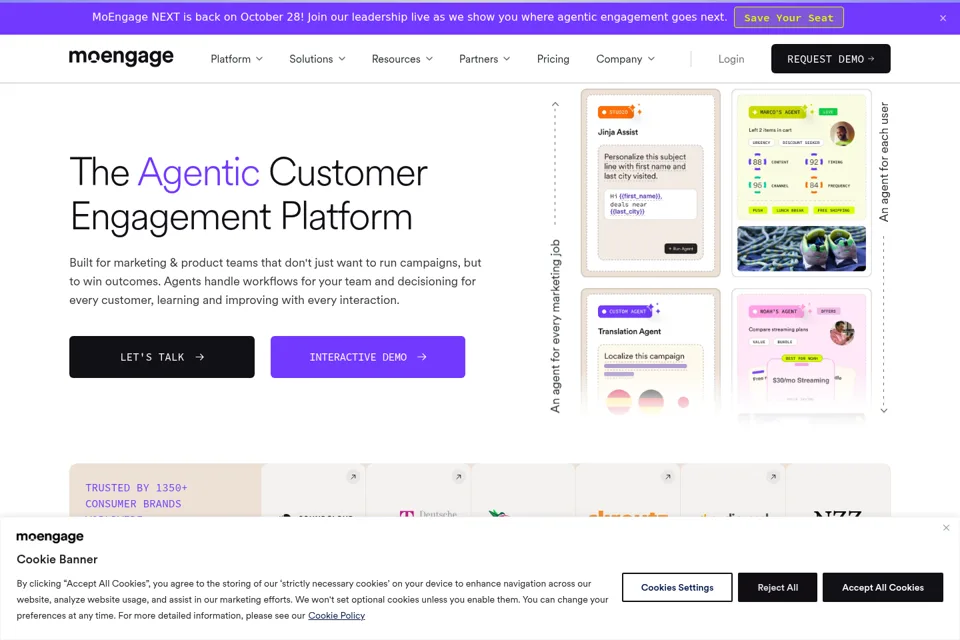960x640 pixels.
Task: Open Cookies Settings
Action: tap(677, 587)
